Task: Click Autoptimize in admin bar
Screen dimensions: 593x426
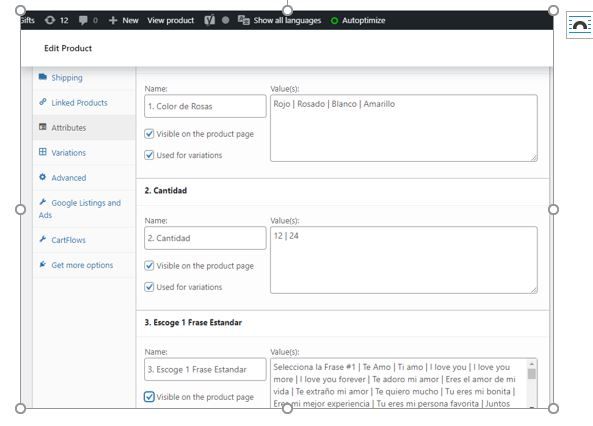Action: 363,20
